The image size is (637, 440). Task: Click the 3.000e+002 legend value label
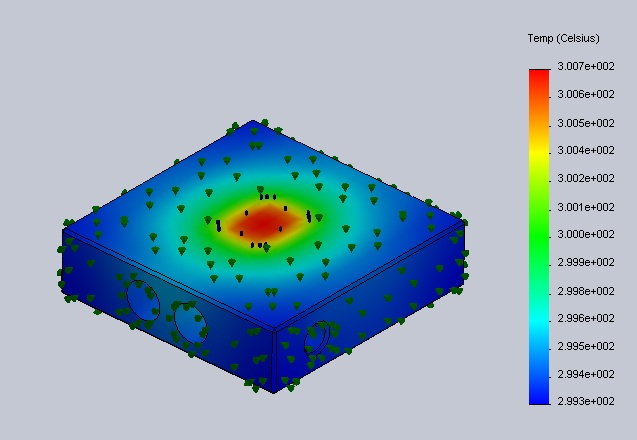tap(585, 234)
